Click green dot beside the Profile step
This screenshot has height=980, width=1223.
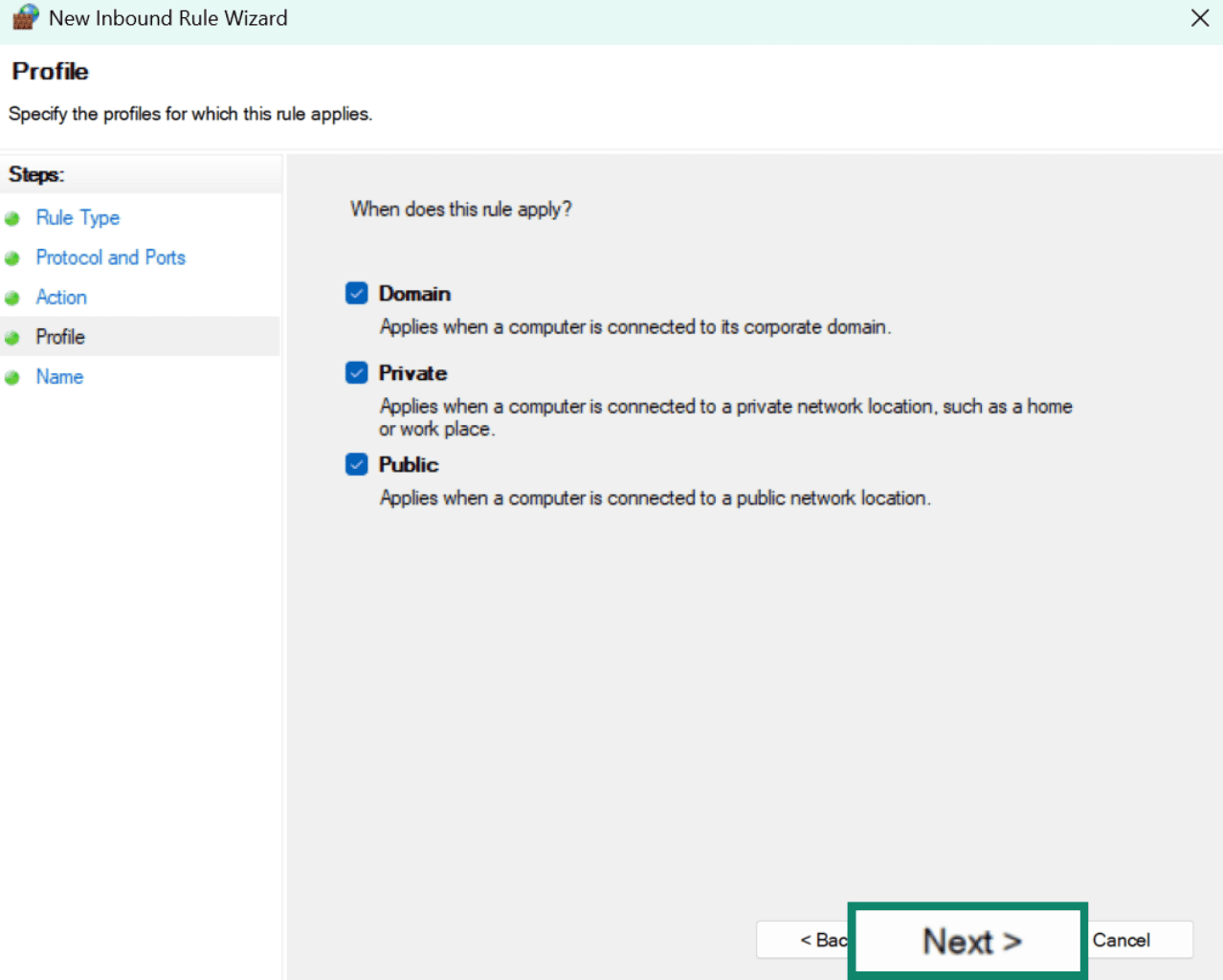pos(12,338)
